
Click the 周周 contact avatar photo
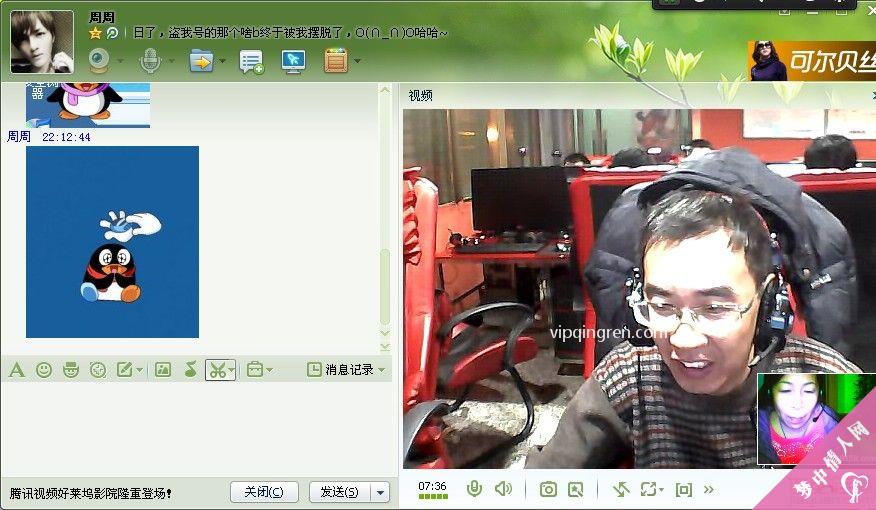pyautogui.click(x=42, y=41)
